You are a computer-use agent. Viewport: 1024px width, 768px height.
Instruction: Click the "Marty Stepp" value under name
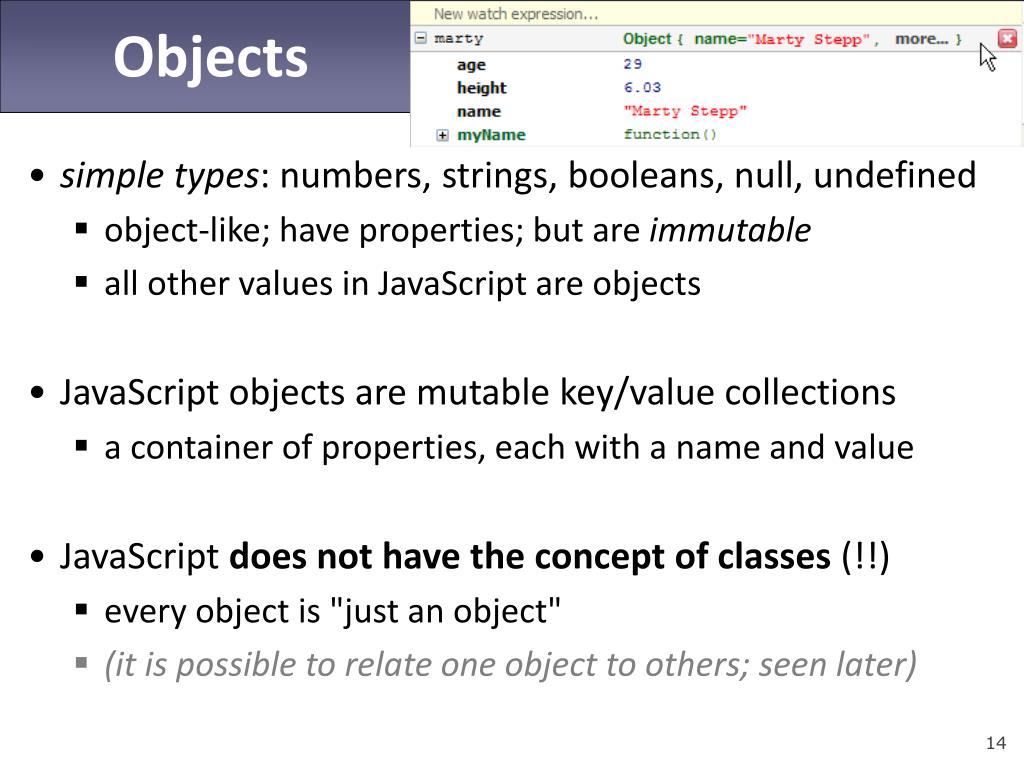(685, 111)
